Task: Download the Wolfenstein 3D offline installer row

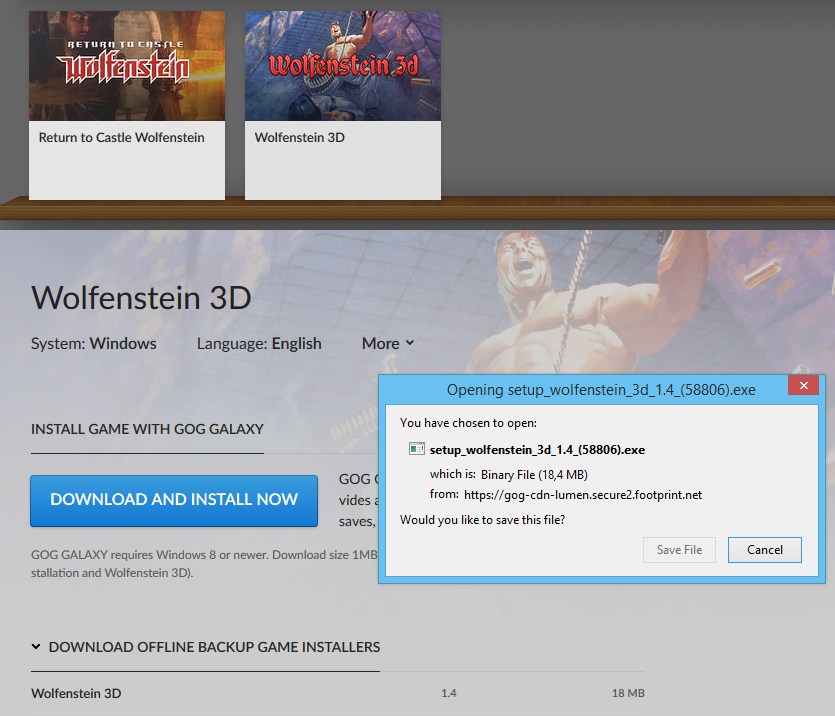Action: click(338, 693)
